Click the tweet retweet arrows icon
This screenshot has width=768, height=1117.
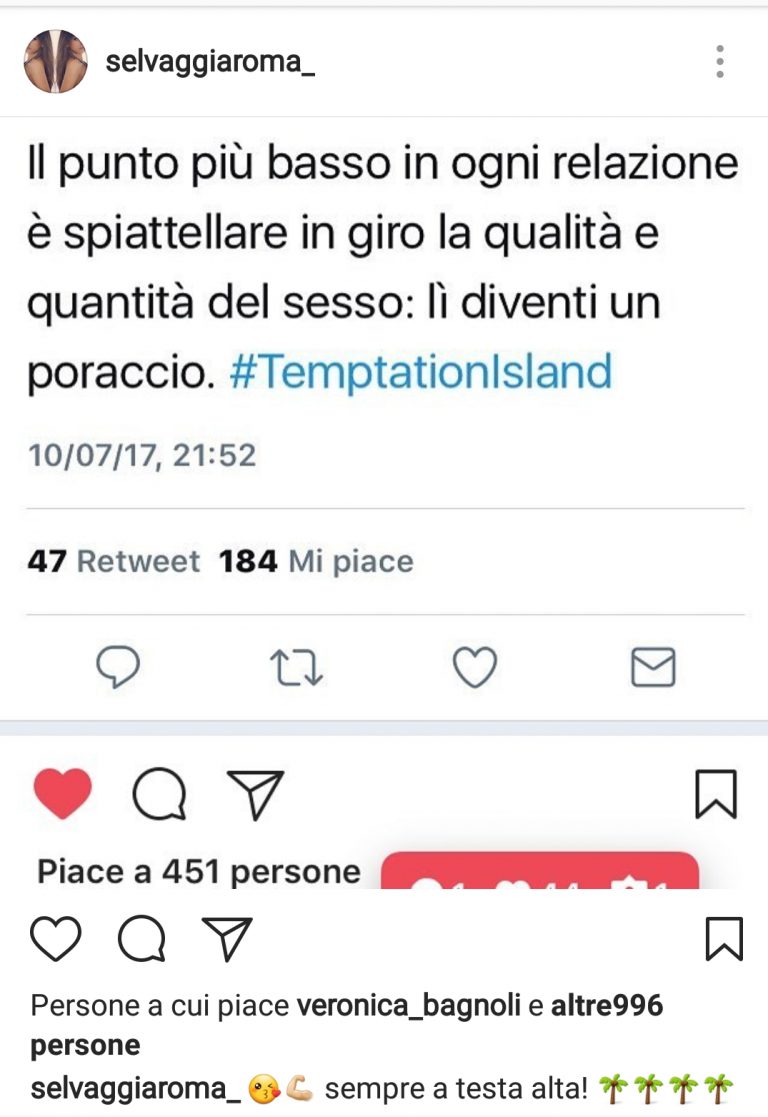tap(296, 668)
